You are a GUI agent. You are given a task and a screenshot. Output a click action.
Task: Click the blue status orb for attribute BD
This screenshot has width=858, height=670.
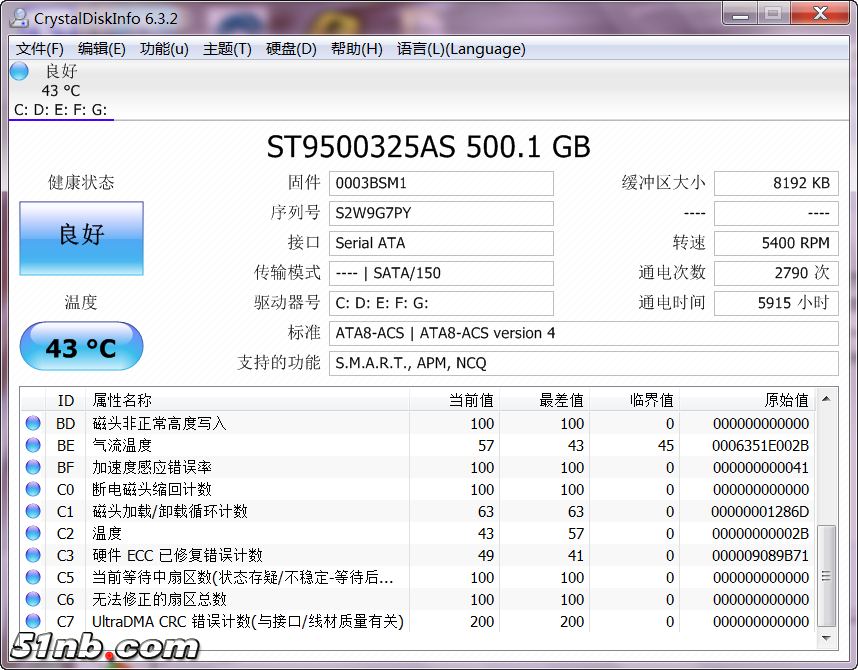point(33,423)
